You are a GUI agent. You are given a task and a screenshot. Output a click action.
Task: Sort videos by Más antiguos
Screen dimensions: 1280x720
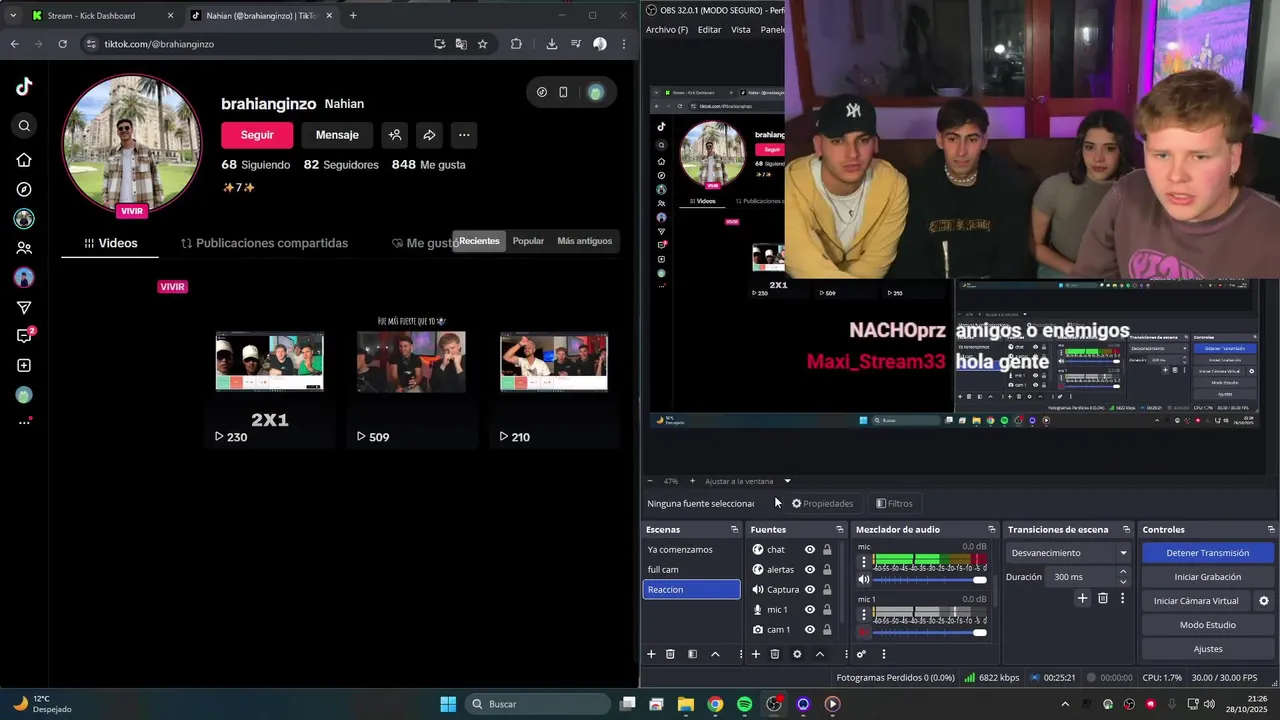584,241
